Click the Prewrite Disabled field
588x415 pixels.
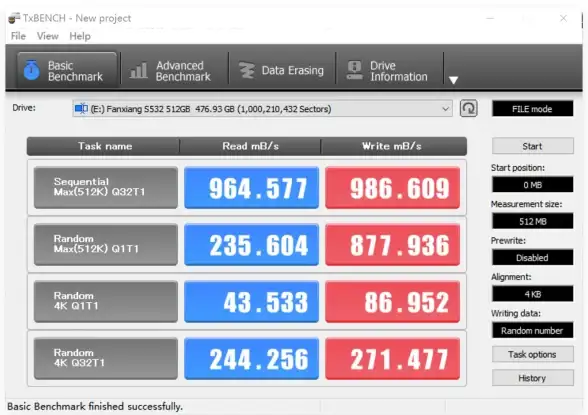point(532,258)
